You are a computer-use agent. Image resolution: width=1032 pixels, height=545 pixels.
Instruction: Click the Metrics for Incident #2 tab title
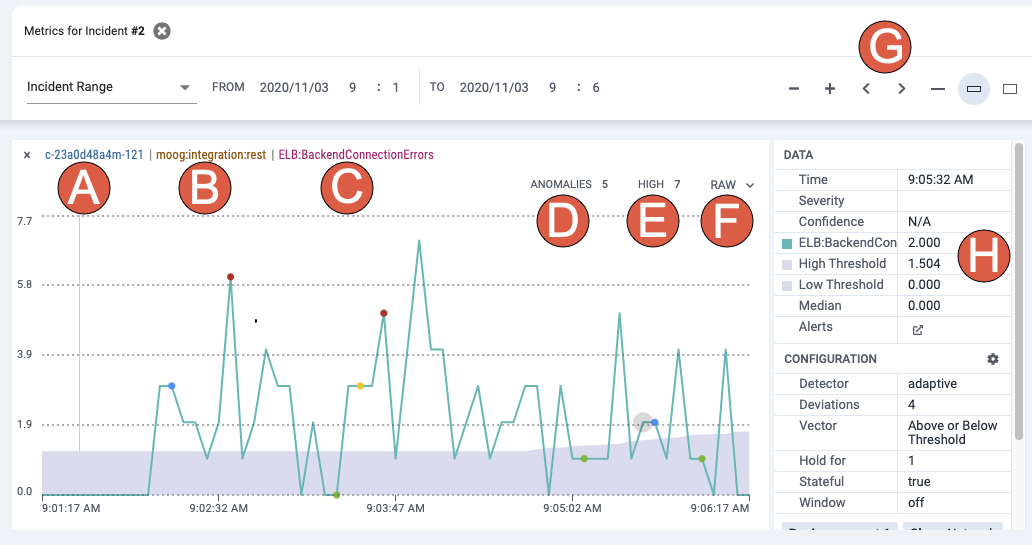(84, 31)
